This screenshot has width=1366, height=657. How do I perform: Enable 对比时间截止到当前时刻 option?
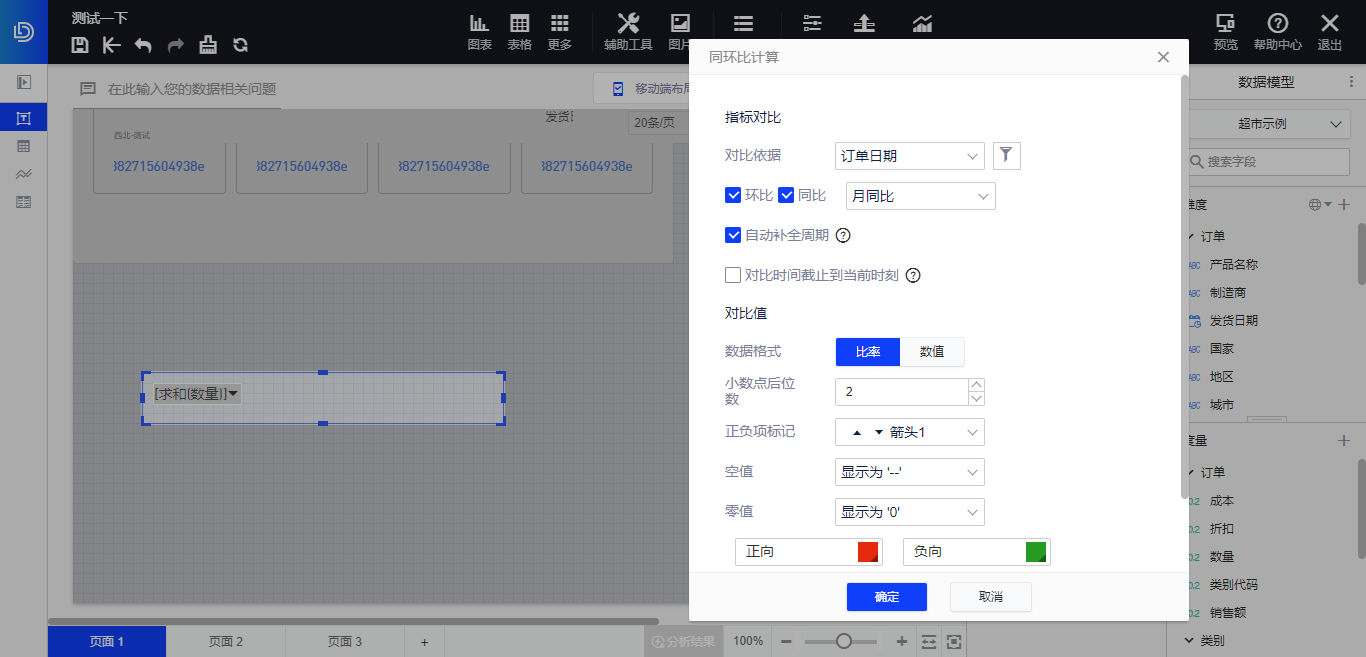[733, 274]
